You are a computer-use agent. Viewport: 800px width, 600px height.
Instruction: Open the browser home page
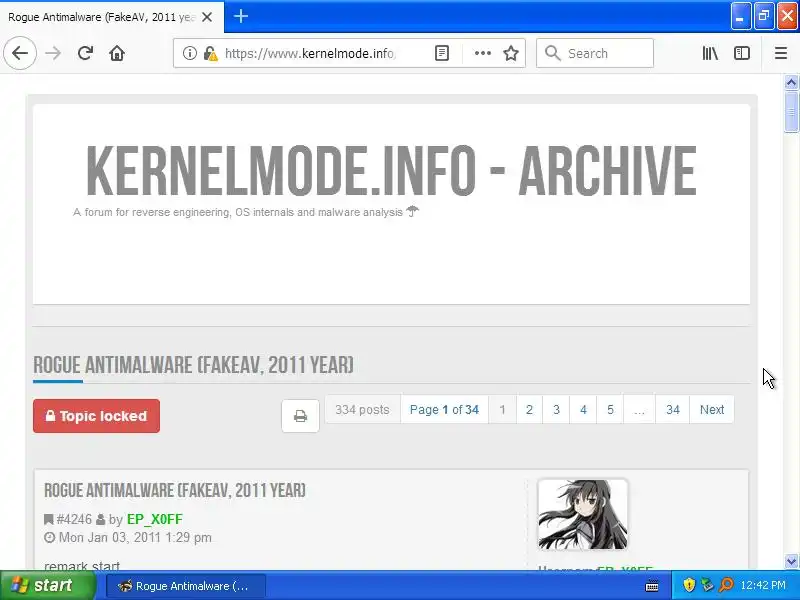(117, 53)
